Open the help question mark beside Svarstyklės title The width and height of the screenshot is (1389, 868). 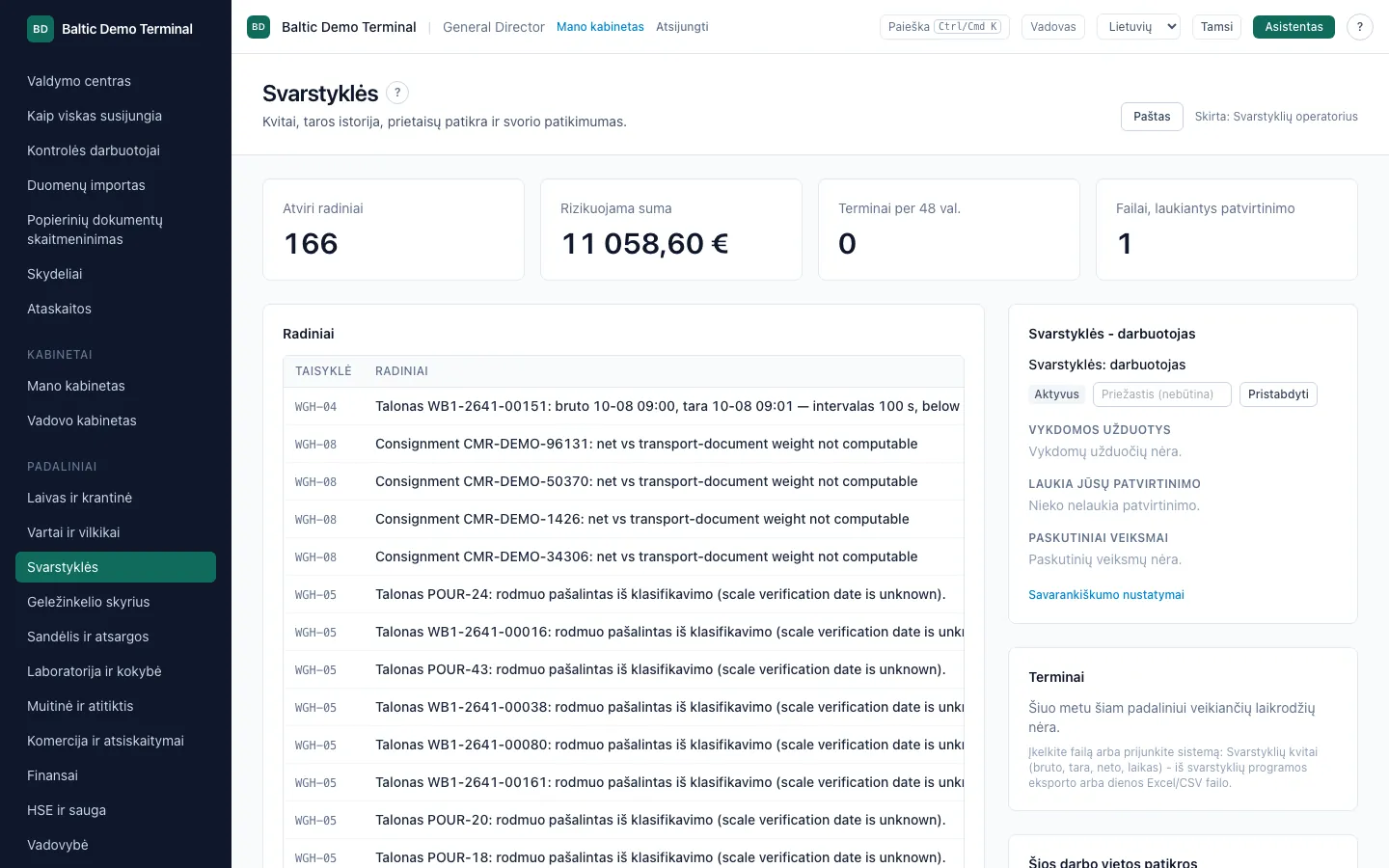[397, 93]
